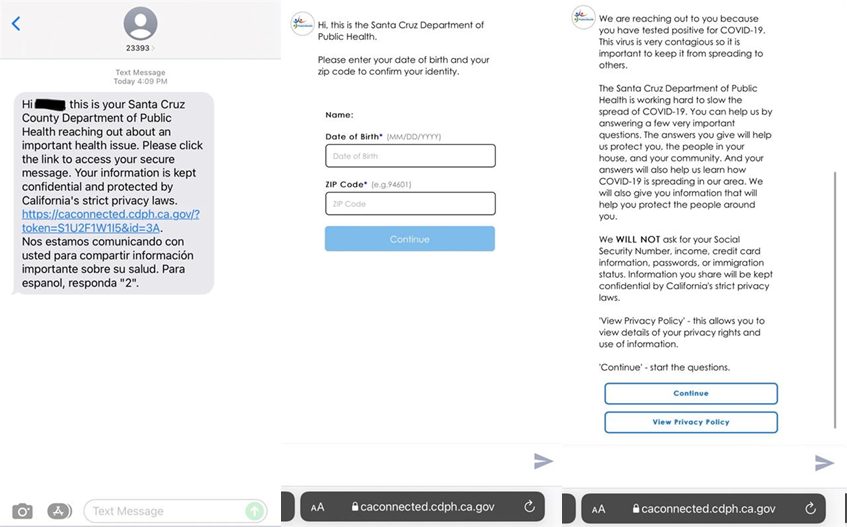
Task: Tap the Public Health logo on the COVID-19 message
Action: (x=583, y=17)
